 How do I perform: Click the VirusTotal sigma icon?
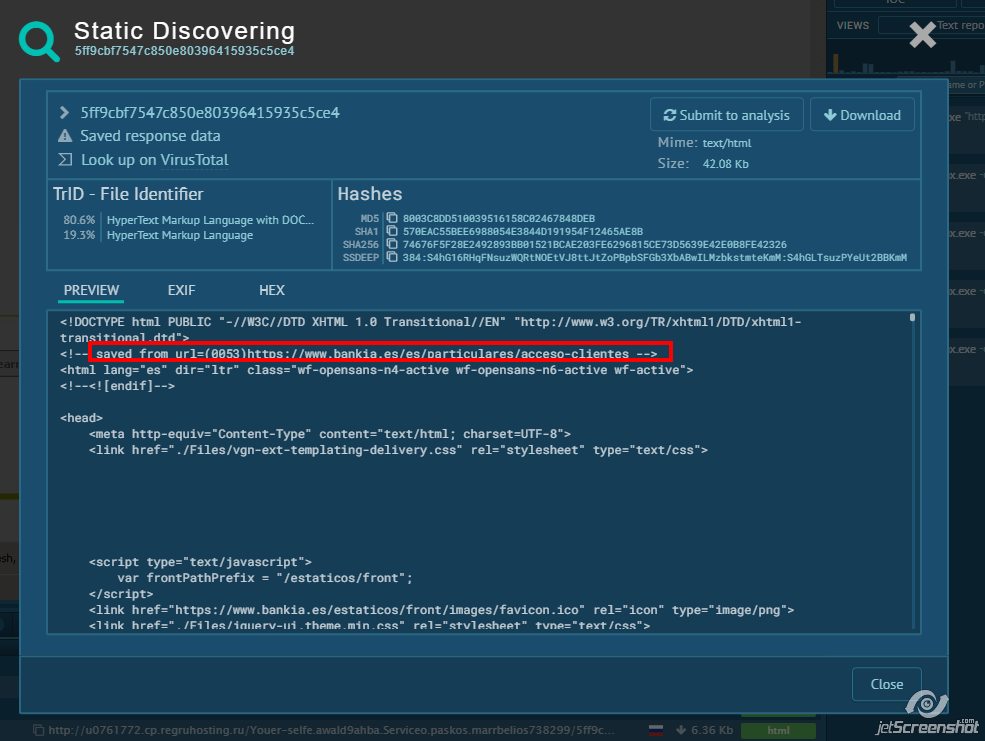(x=65, y=160)
